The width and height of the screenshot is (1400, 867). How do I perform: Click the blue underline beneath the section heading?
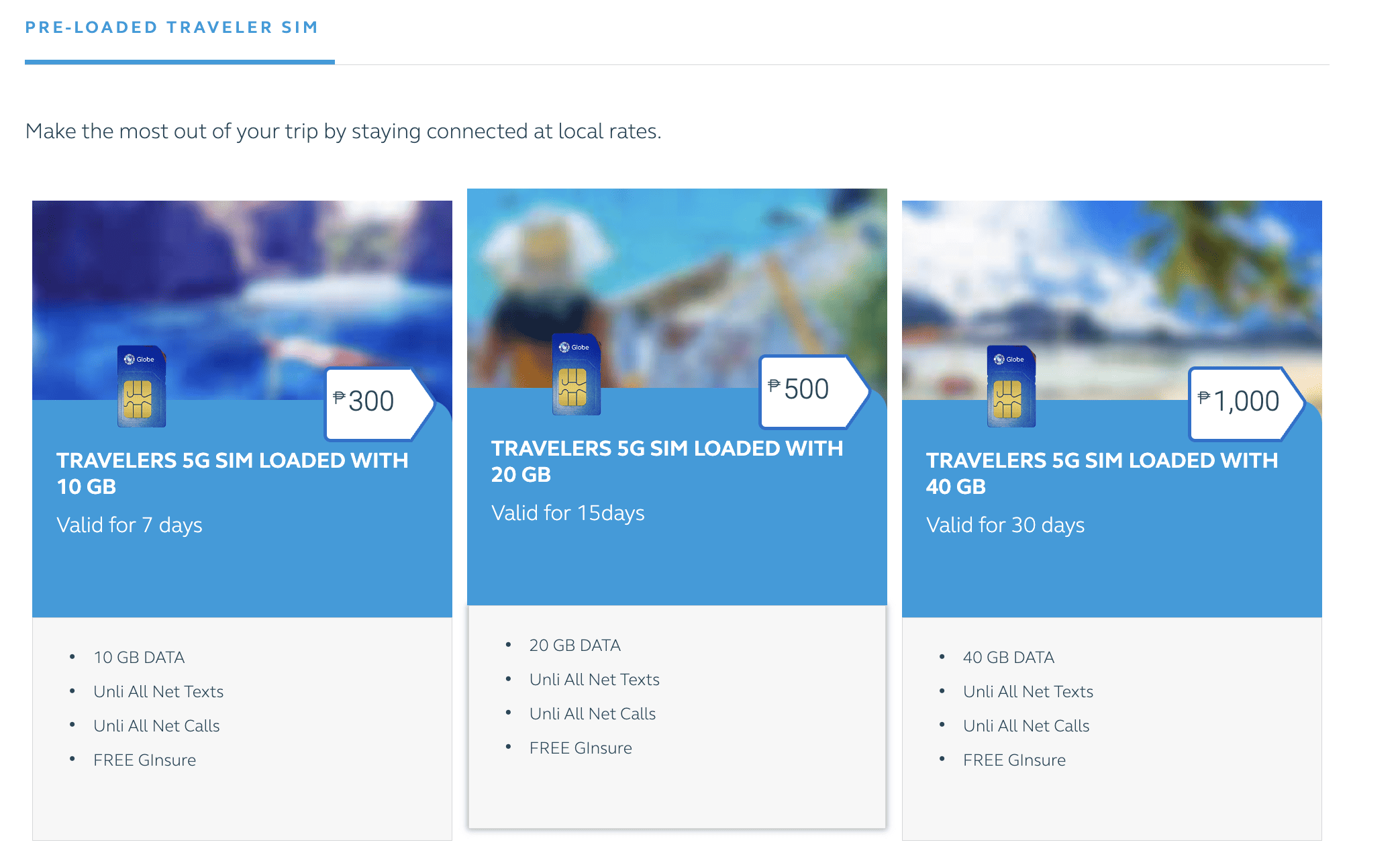click(180, 62)
